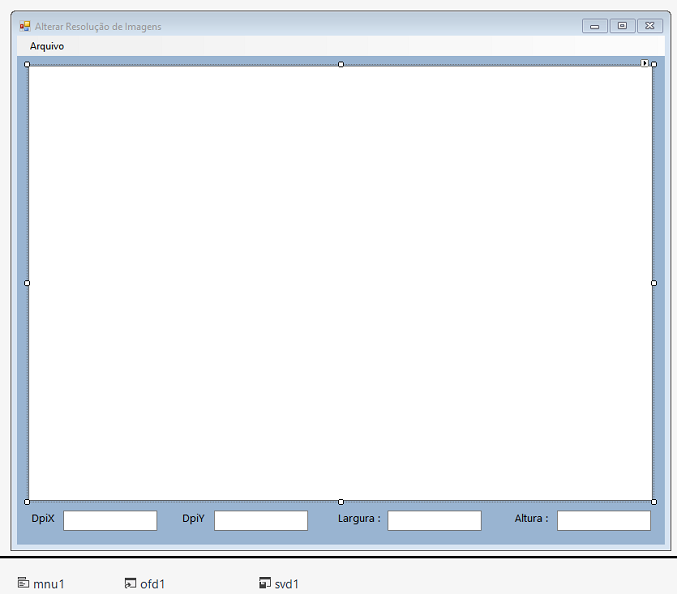Image resolution: width=677 pixels, height=594 pixels.
Task: Select the Altura label
Action: [531, 518]
